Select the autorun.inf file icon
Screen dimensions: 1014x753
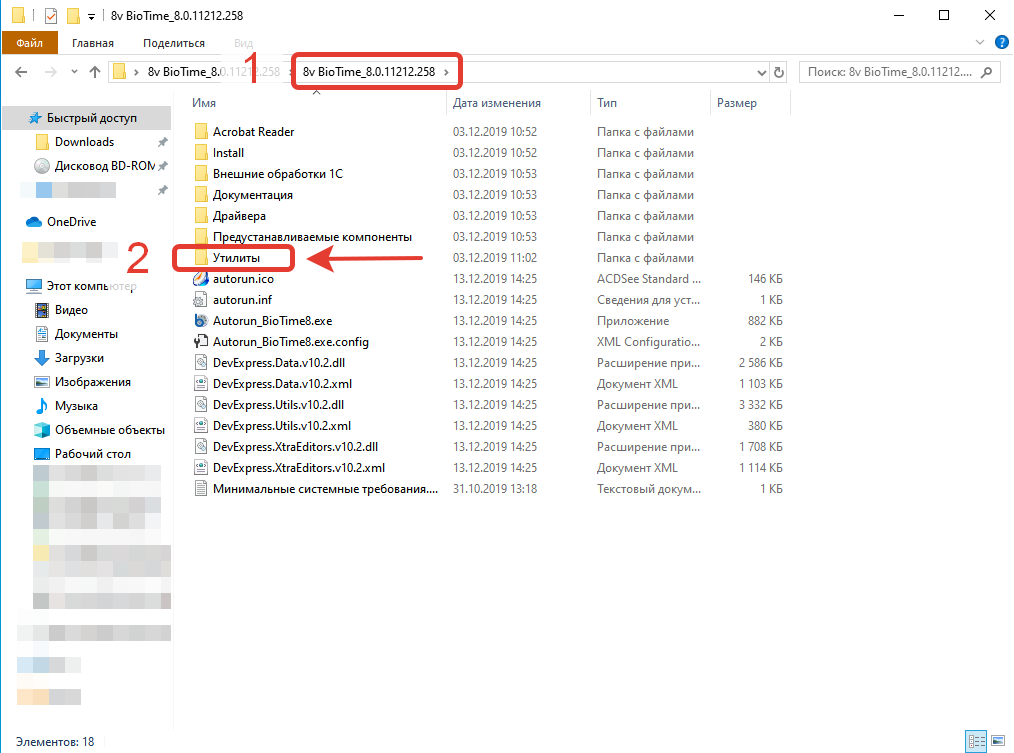tap(201, 300)
